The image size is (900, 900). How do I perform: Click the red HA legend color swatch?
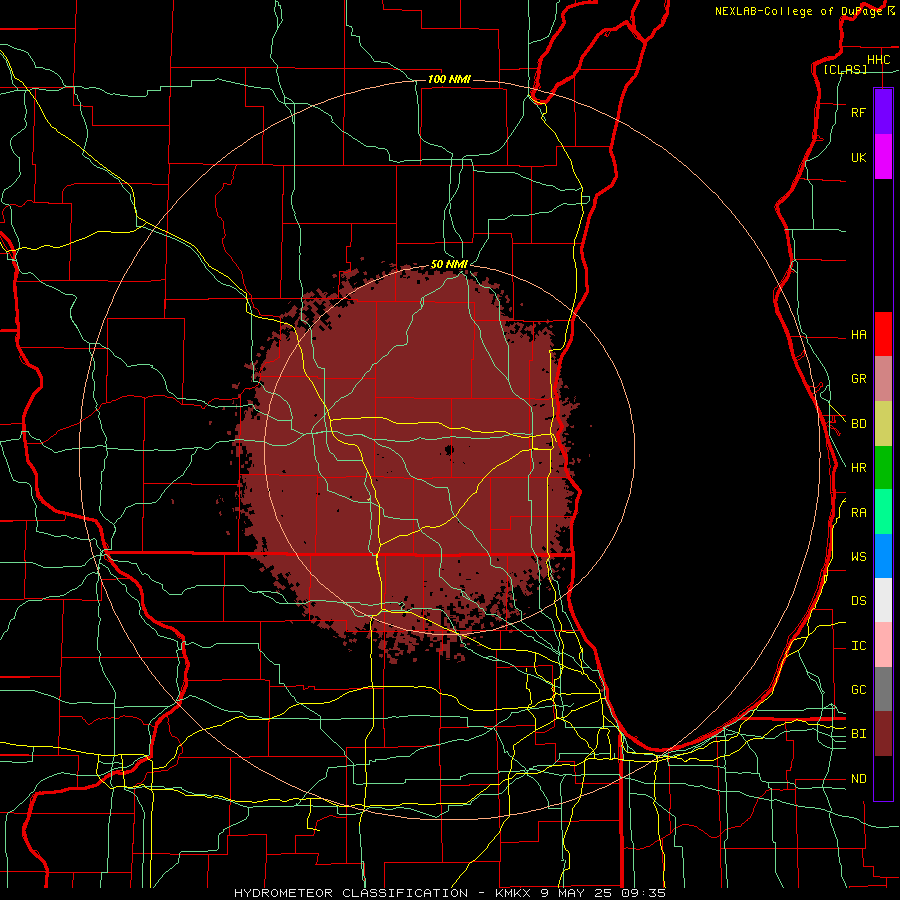[883, 334]
